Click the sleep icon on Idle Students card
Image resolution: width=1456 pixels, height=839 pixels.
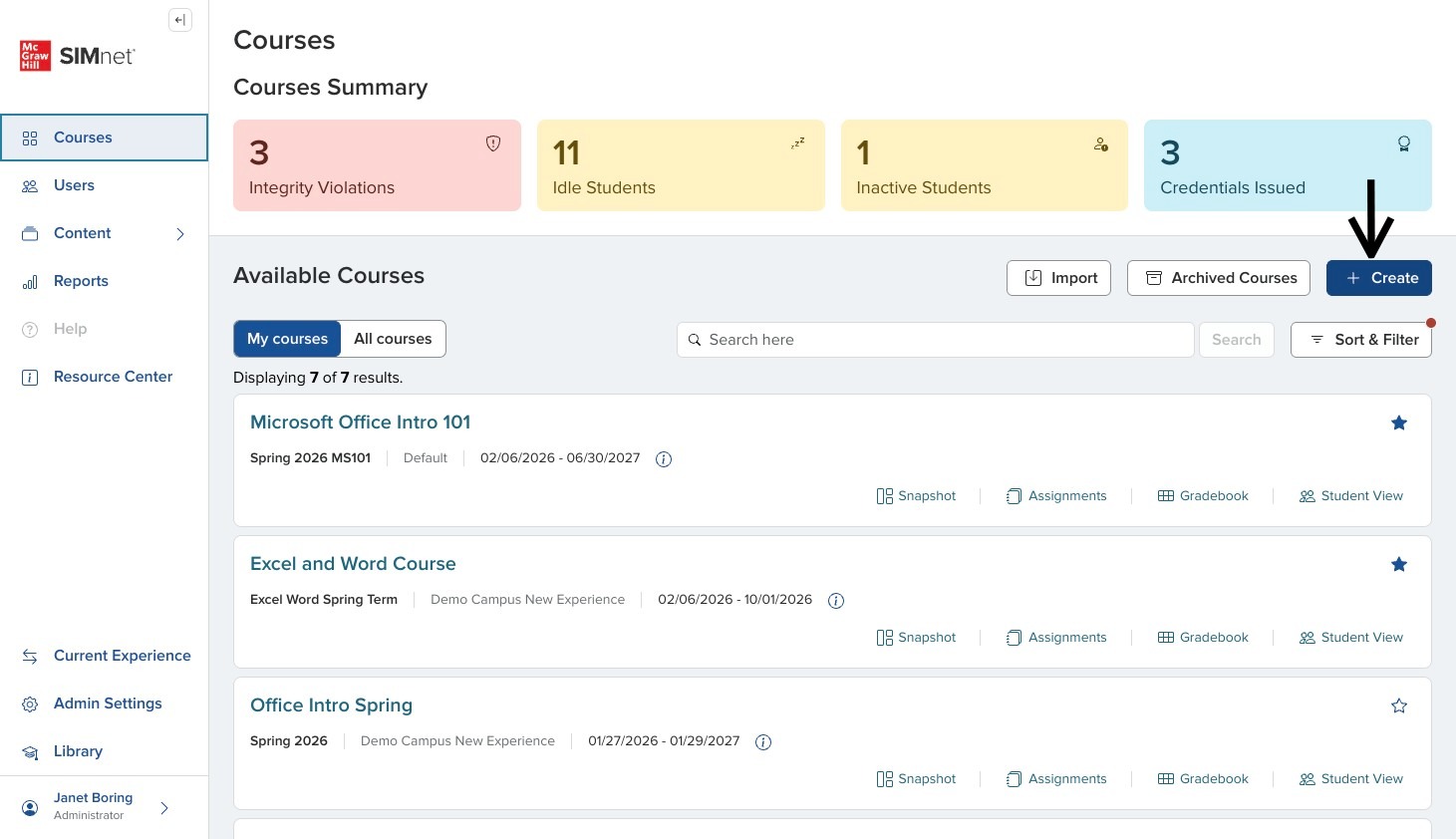798,143
